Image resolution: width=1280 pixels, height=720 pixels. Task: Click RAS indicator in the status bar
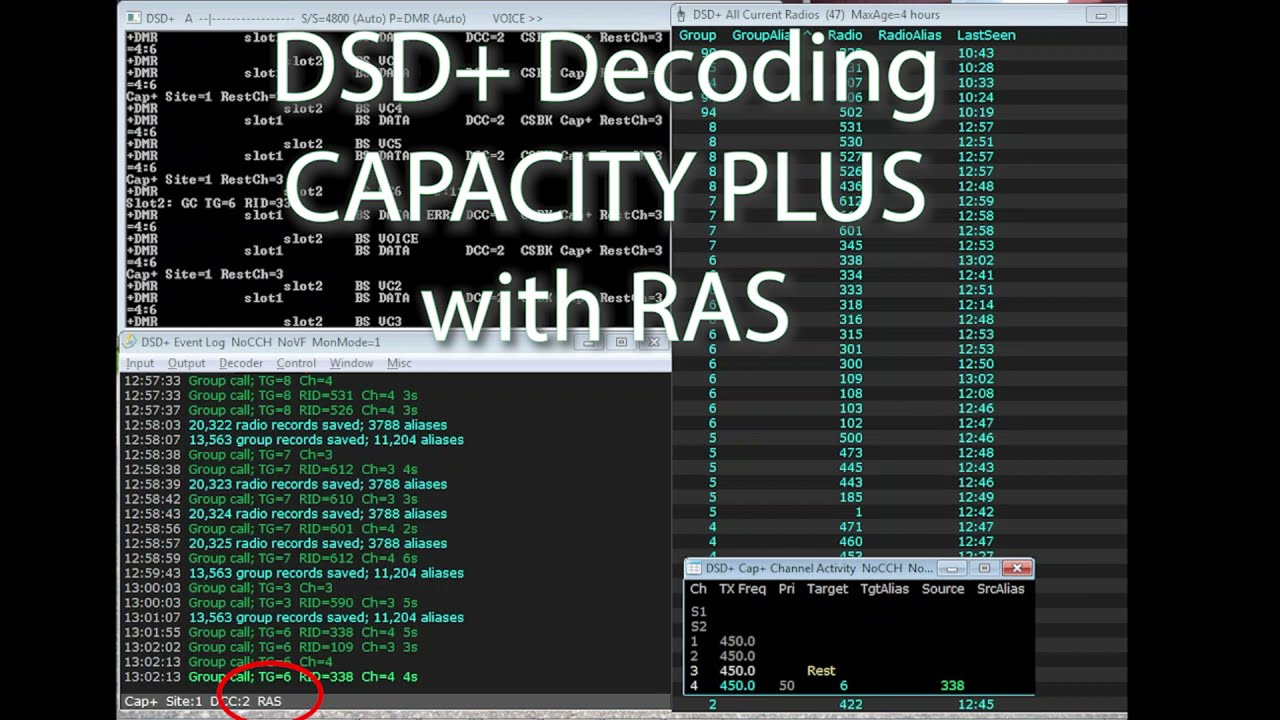269,701
